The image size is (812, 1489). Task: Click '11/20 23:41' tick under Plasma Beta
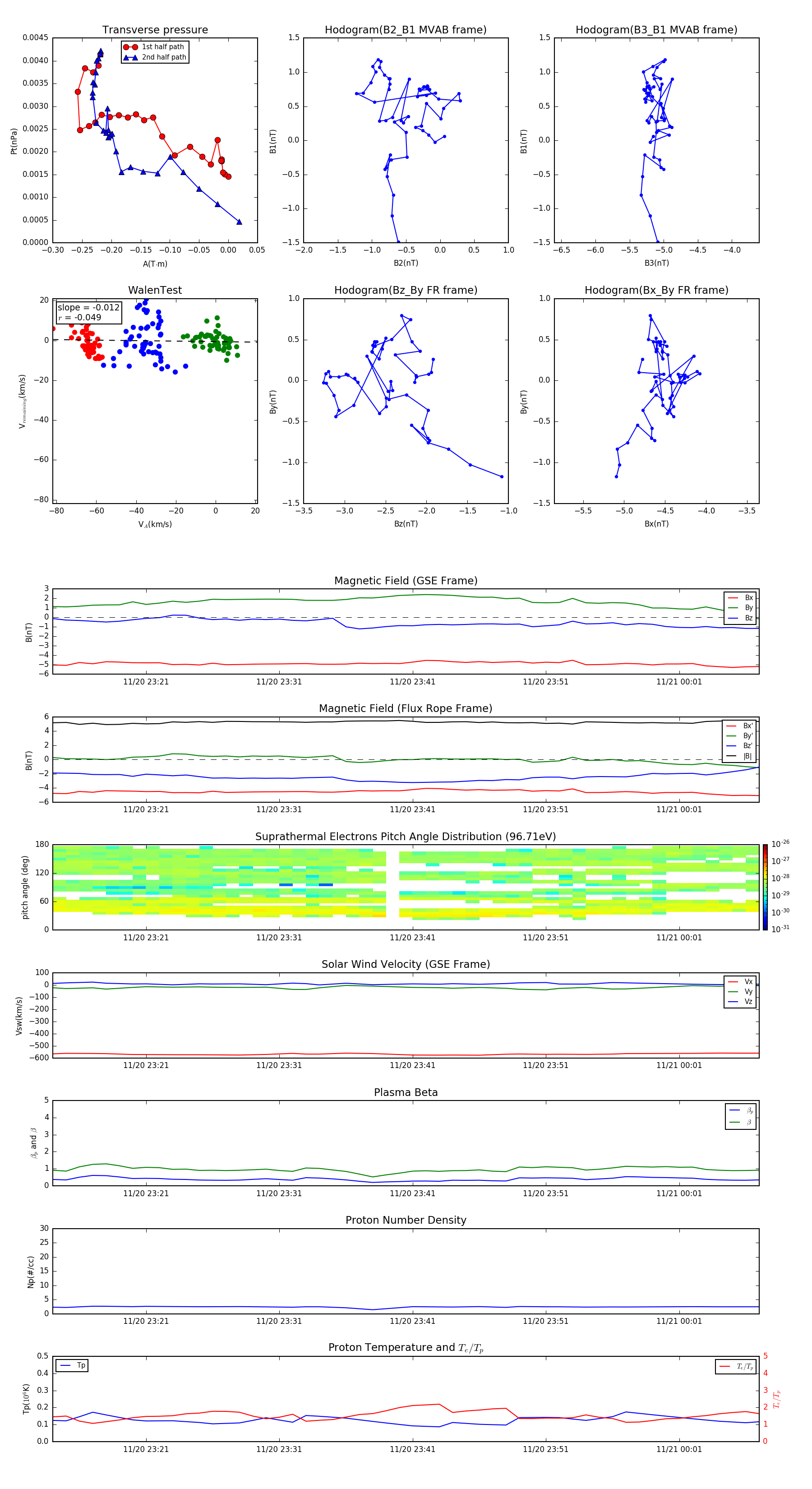(412, 1193)
